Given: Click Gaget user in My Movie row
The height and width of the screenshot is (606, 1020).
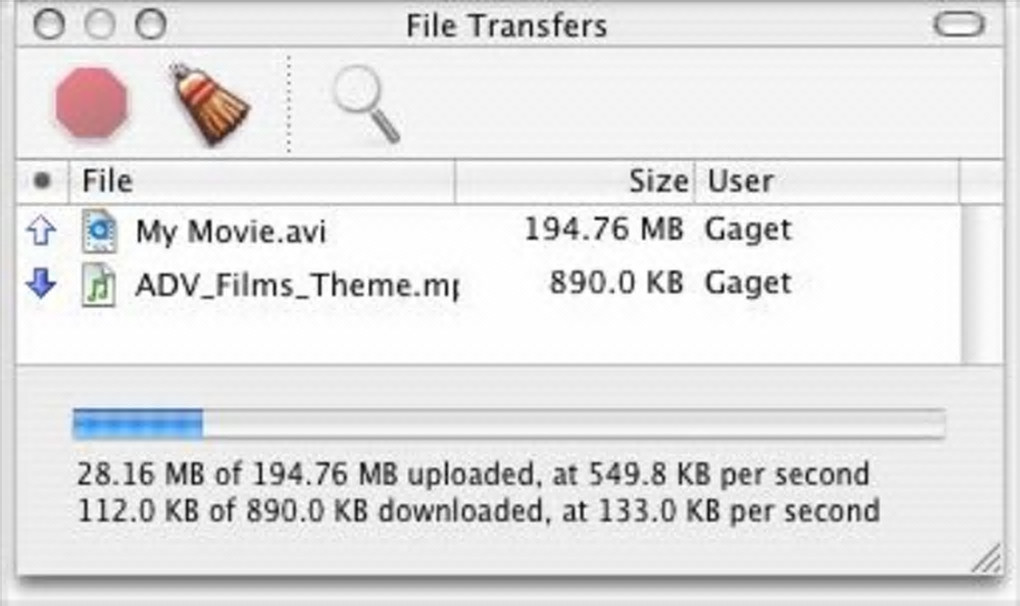Looking at the screenshot, I should click(x=748, y=230).
